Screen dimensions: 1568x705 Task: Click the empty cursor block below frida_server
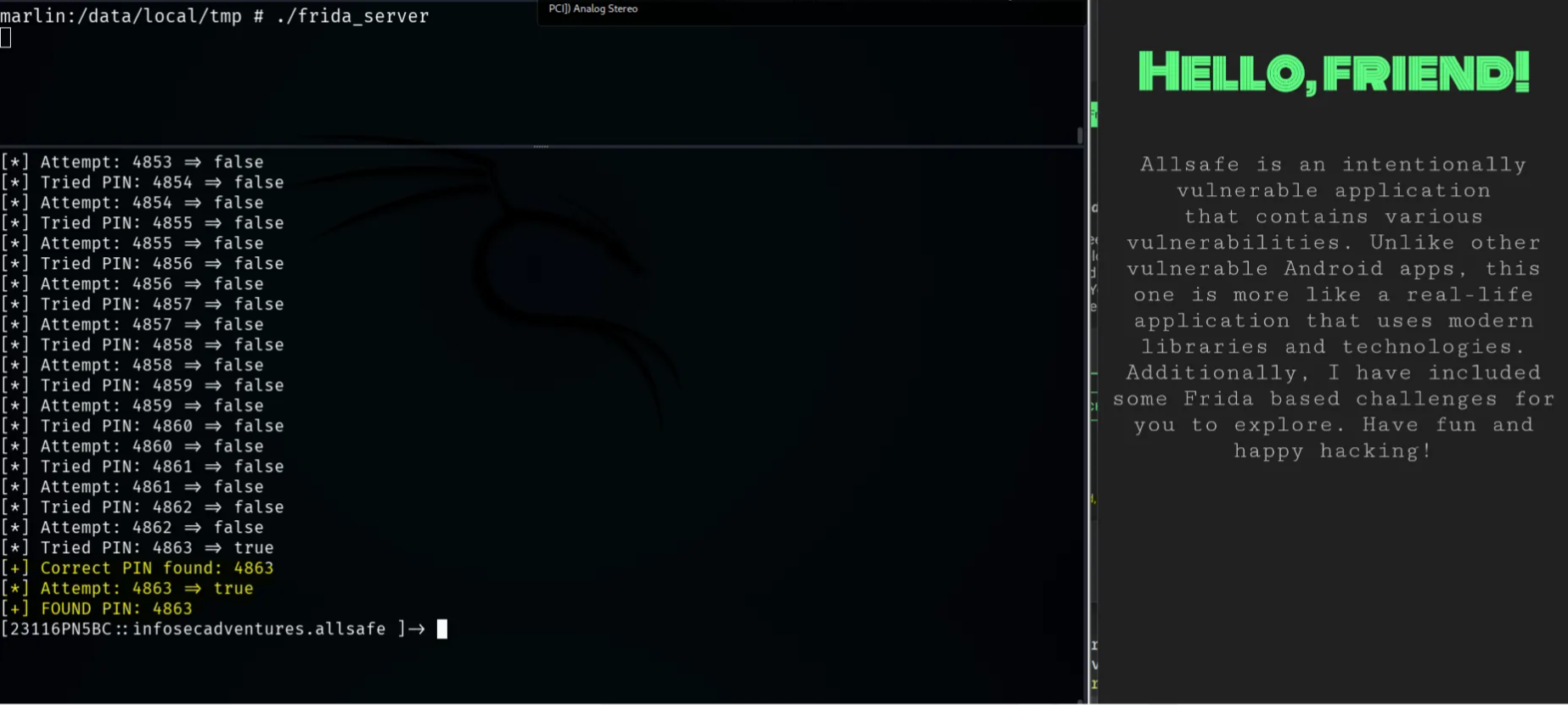6,37
